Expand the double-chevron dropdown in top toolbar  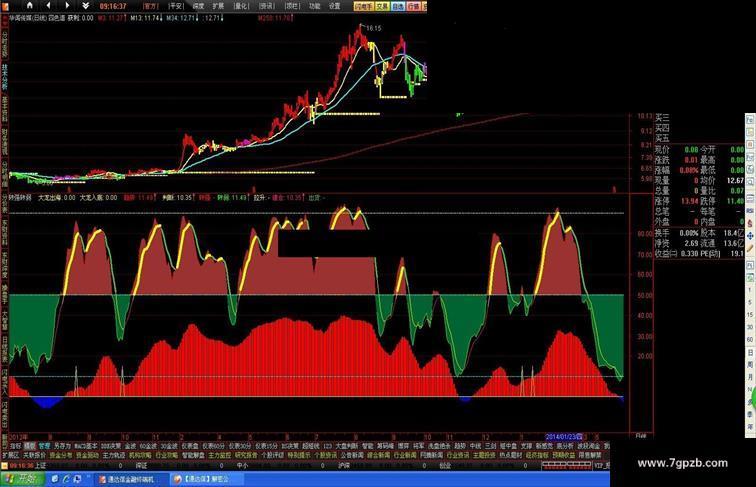(85, 6)
